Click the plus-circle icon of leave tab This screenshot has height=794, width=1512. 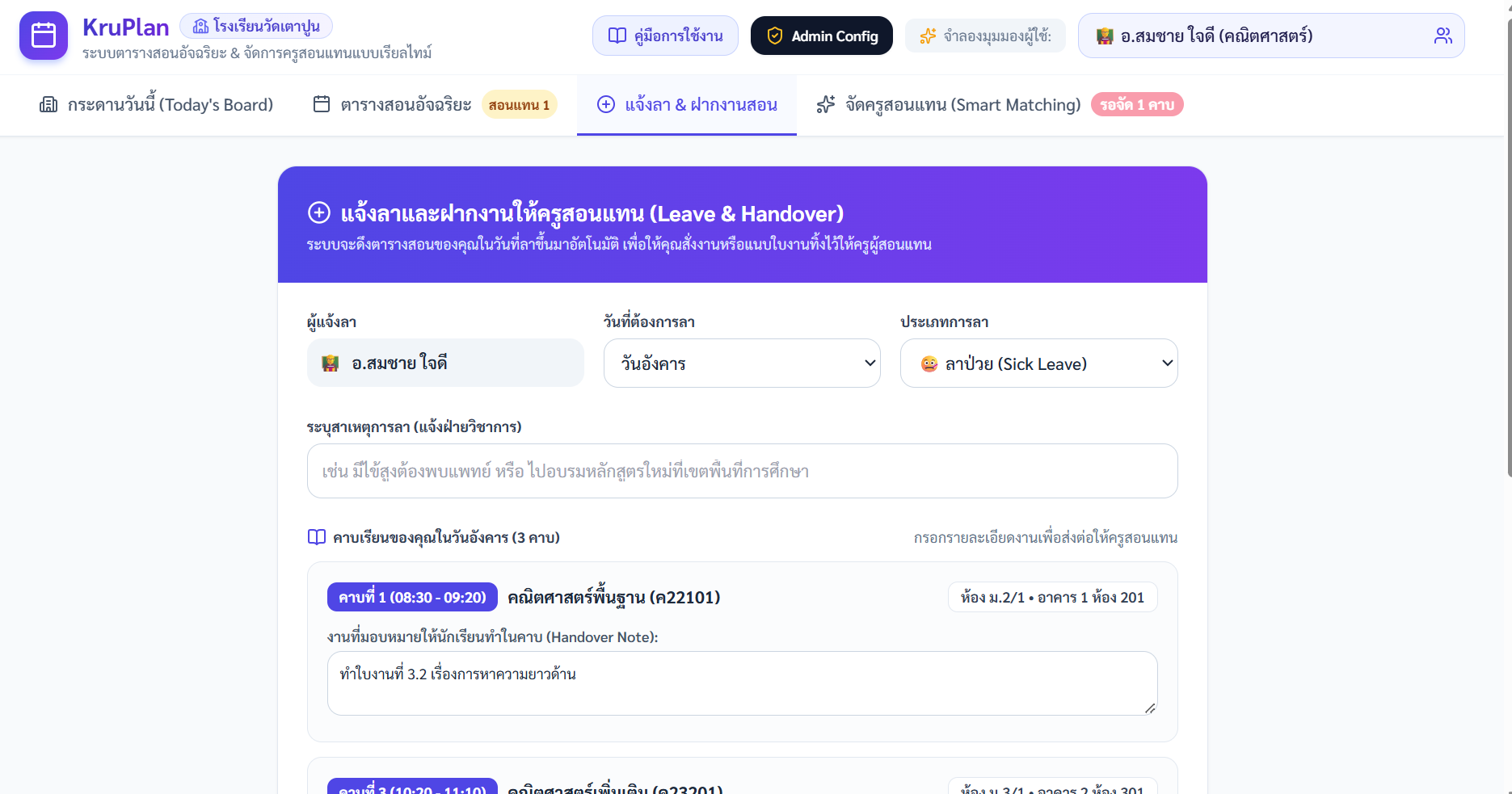click(606, 104)
